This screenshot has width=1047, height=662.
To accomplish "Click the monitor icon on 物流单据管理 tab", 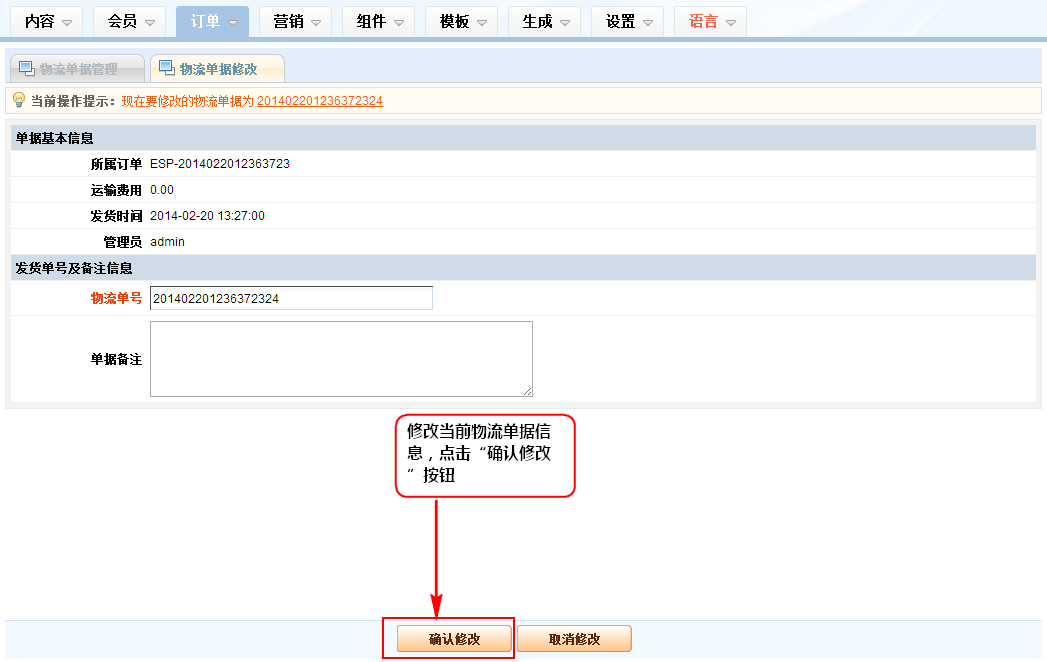I will (x=27, y=68).
